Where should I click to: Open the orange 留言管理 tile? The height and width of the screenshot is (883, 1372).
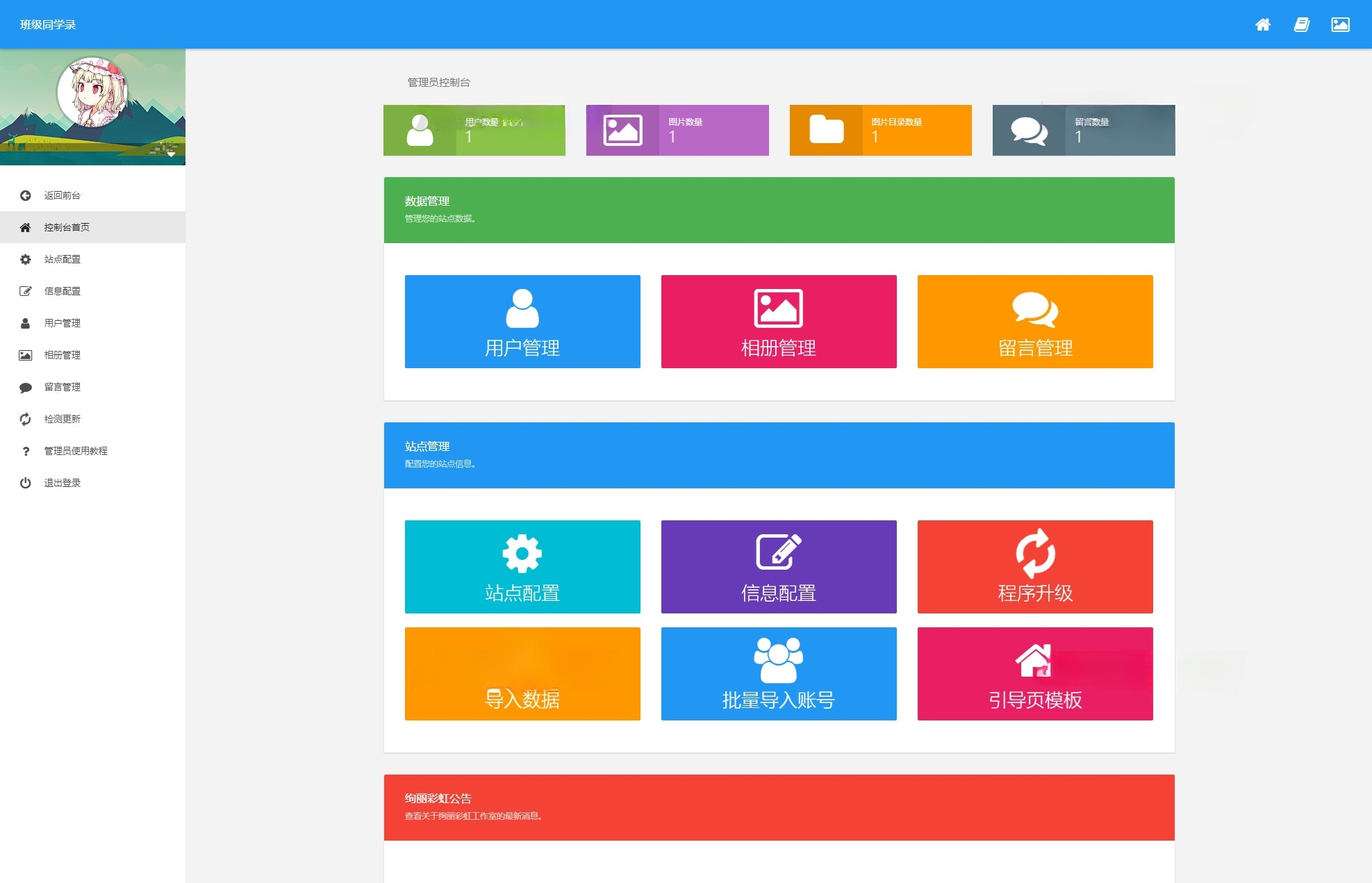[1035, 322]
